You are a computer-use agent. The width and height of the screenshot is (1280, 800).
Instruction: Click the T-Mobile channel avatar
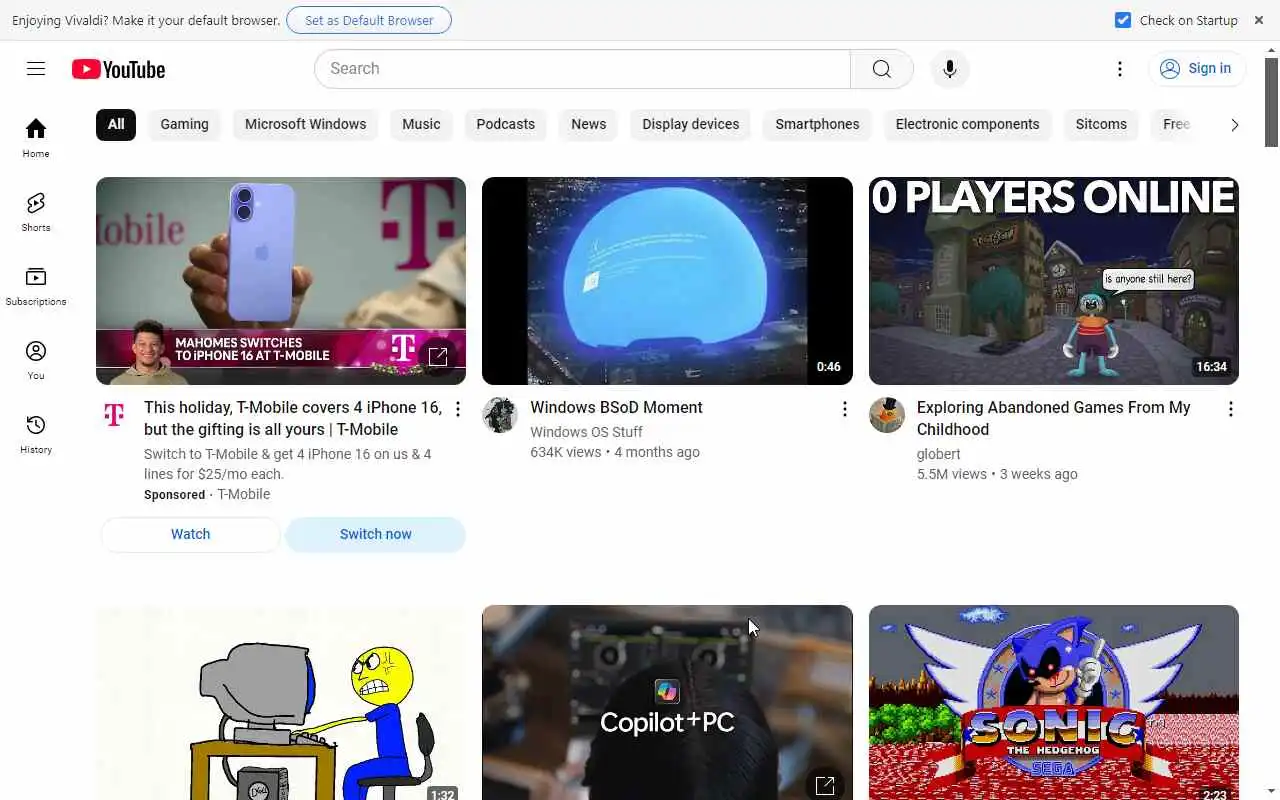click(x=114, y=415)
